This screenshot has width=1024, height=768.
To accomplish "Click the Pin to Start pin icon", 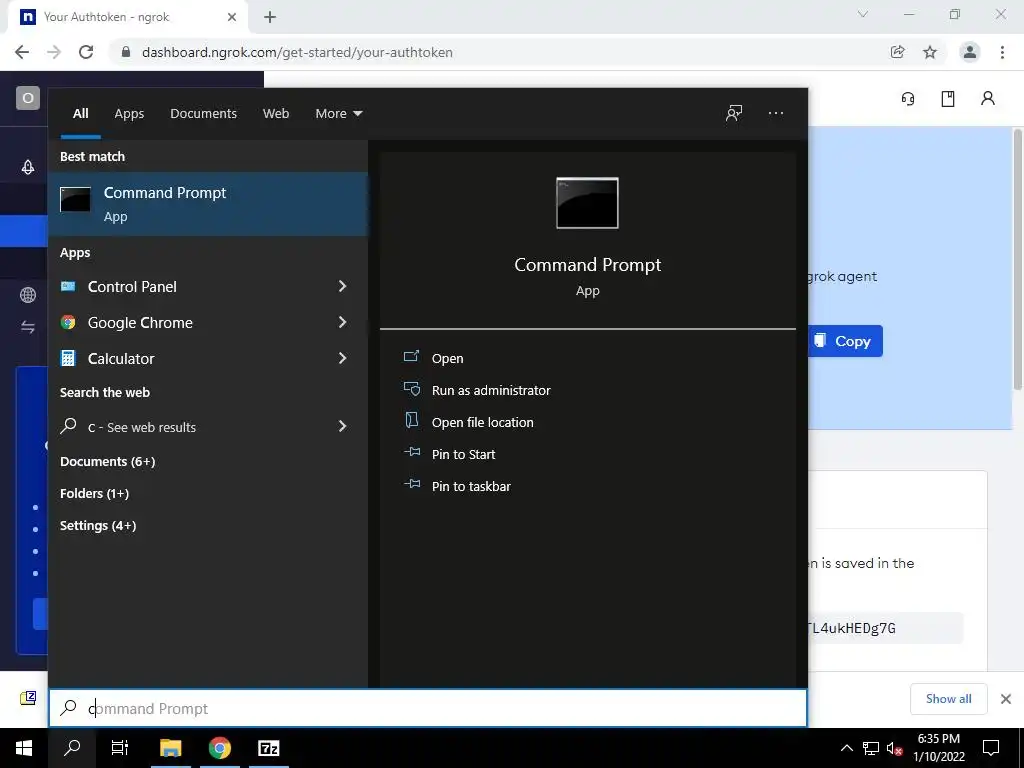I will 411,452.
